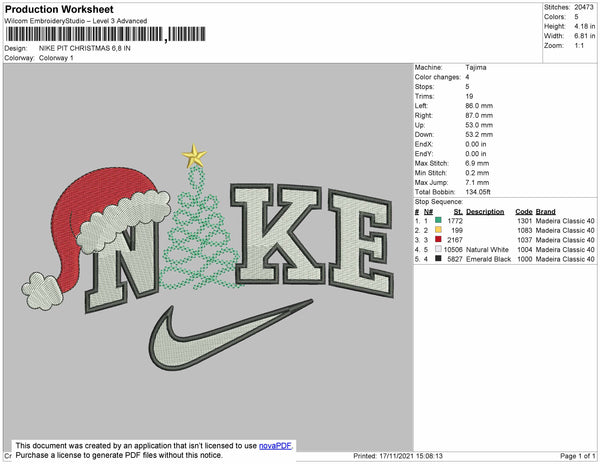
Task: Click the Down value 53.2 mm
Action: (x=479, y=135)
